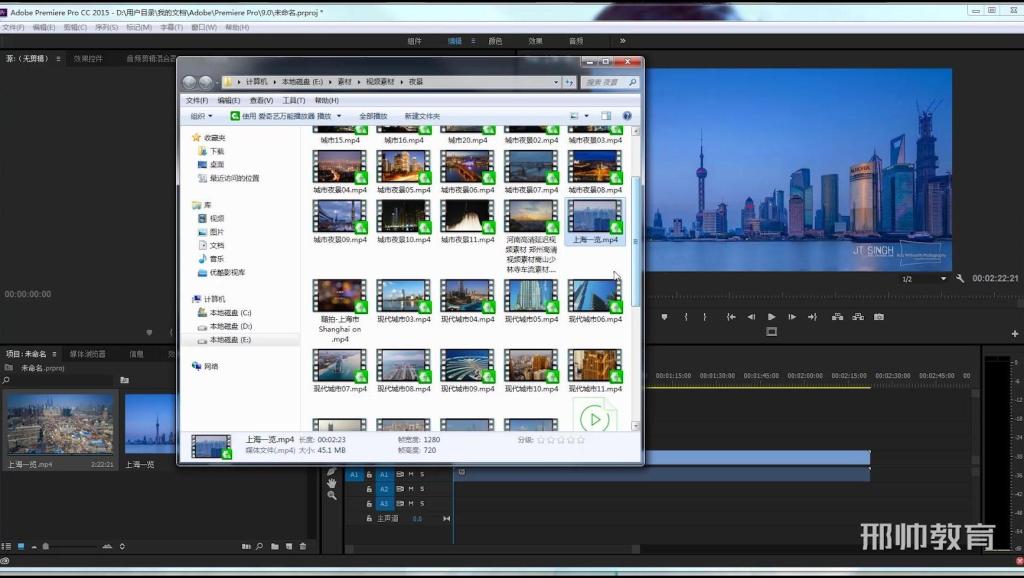Open the button editor plus icon
Screen dimensions: 1024x578
(x=1015, y=334)
